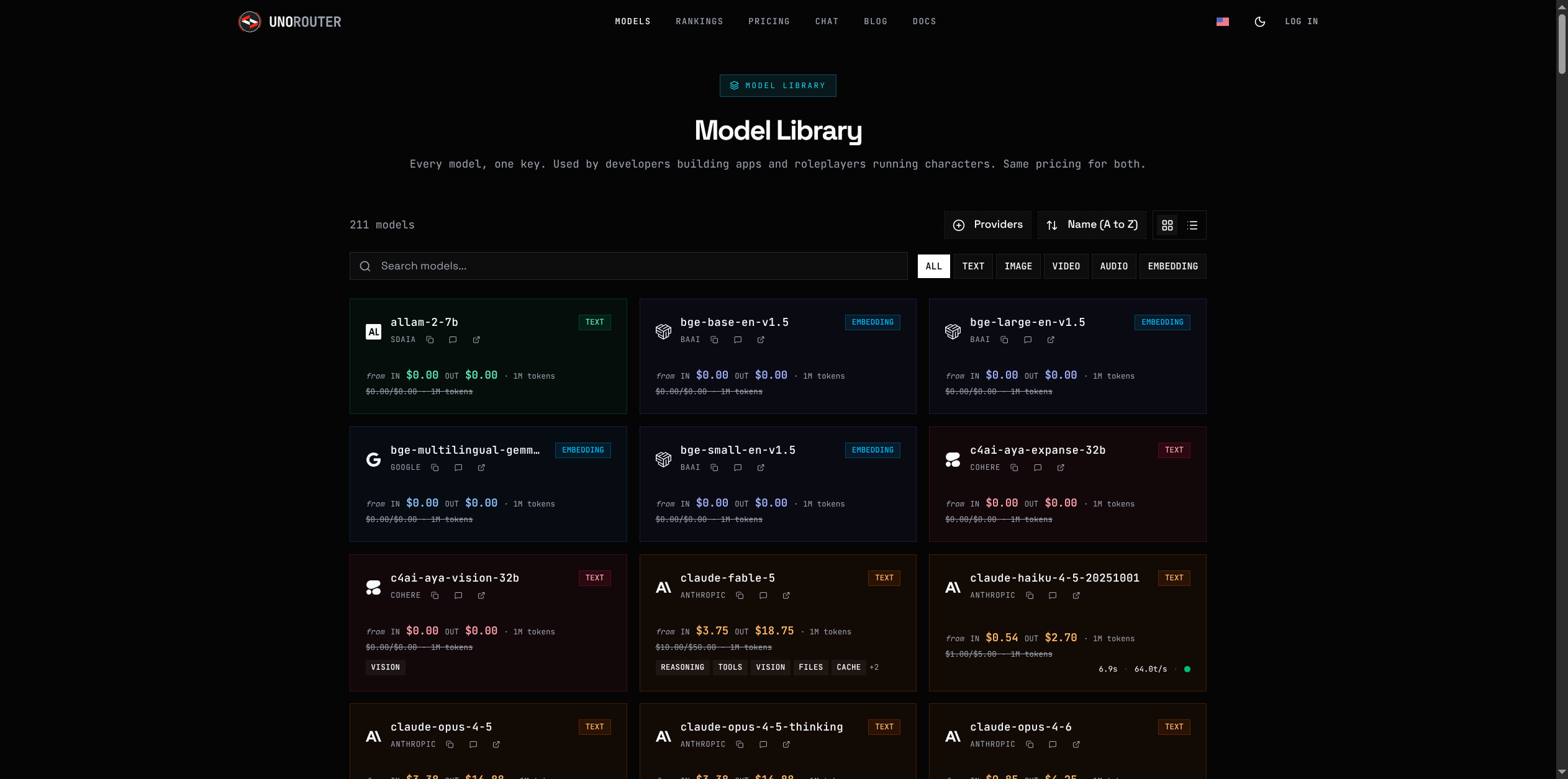Open the bge-small-en-v1.5 model title
Image resolution: width=1568 pixels, height=779 pixels.
(738, 450)
